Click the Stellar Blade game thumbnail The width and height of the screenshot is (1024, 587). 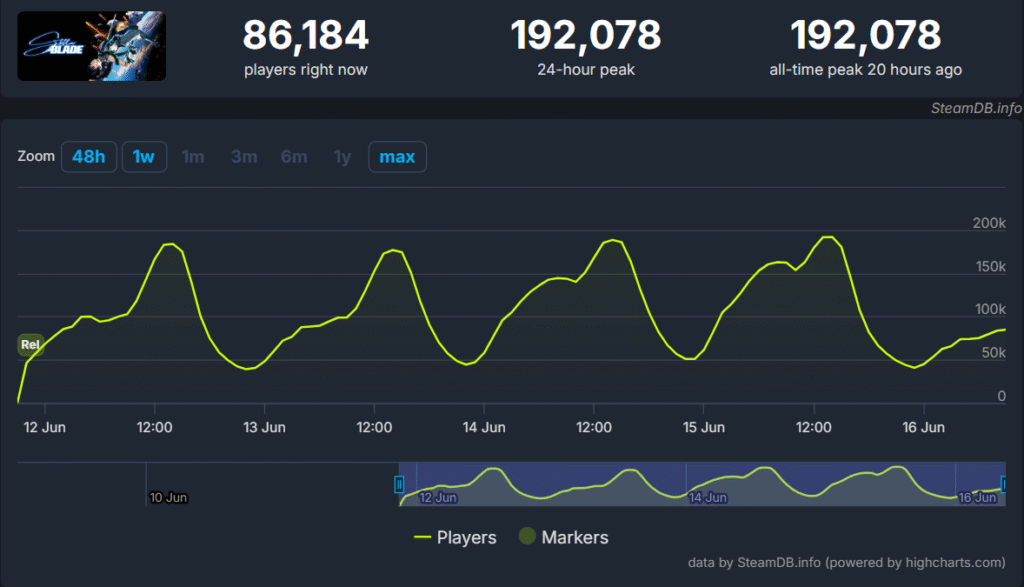(91, 46)
